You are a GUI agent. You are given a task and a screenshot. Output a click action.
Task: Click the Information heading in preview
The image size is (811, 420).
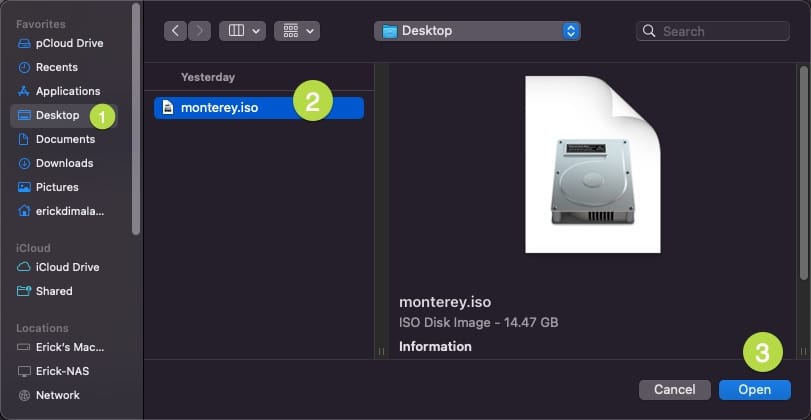tap(435, 347)
